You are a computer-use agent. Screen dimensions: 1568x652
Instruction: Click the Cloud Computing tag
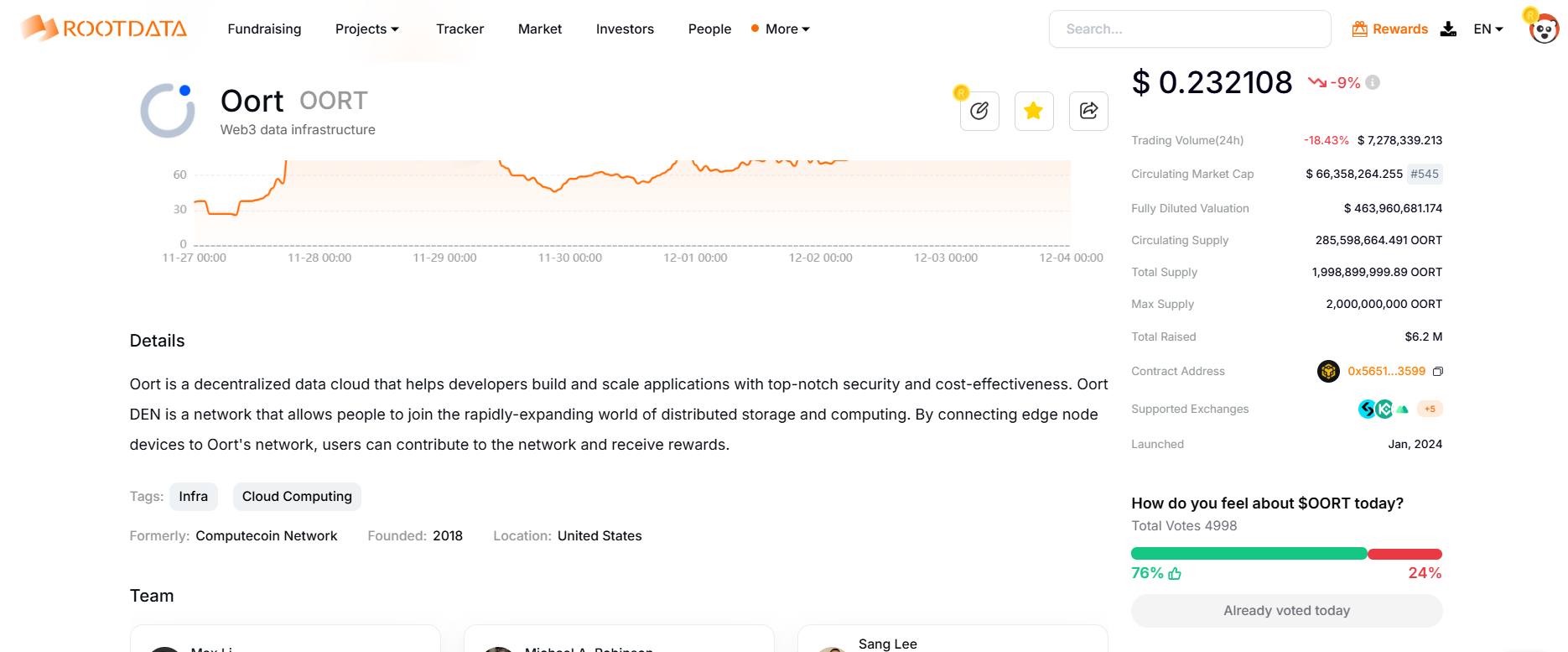[x=297, y=497]
